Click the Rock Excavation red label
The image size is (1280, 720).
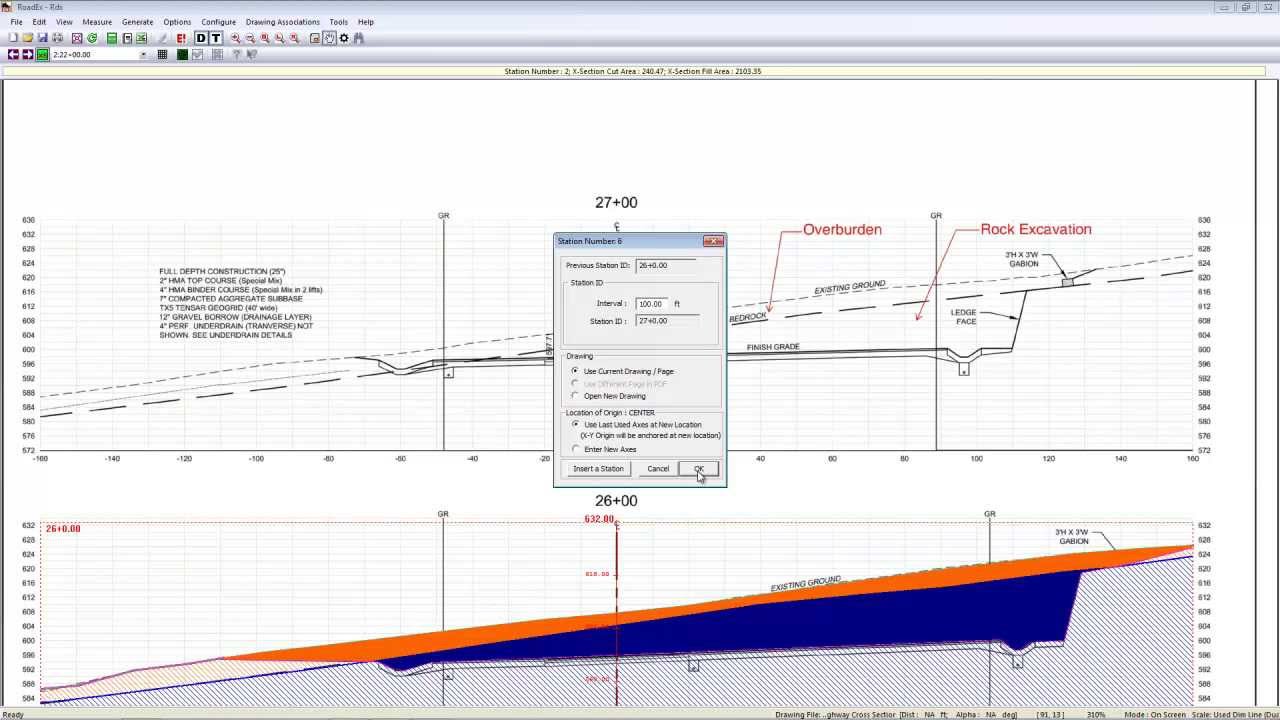[1035, 229]
